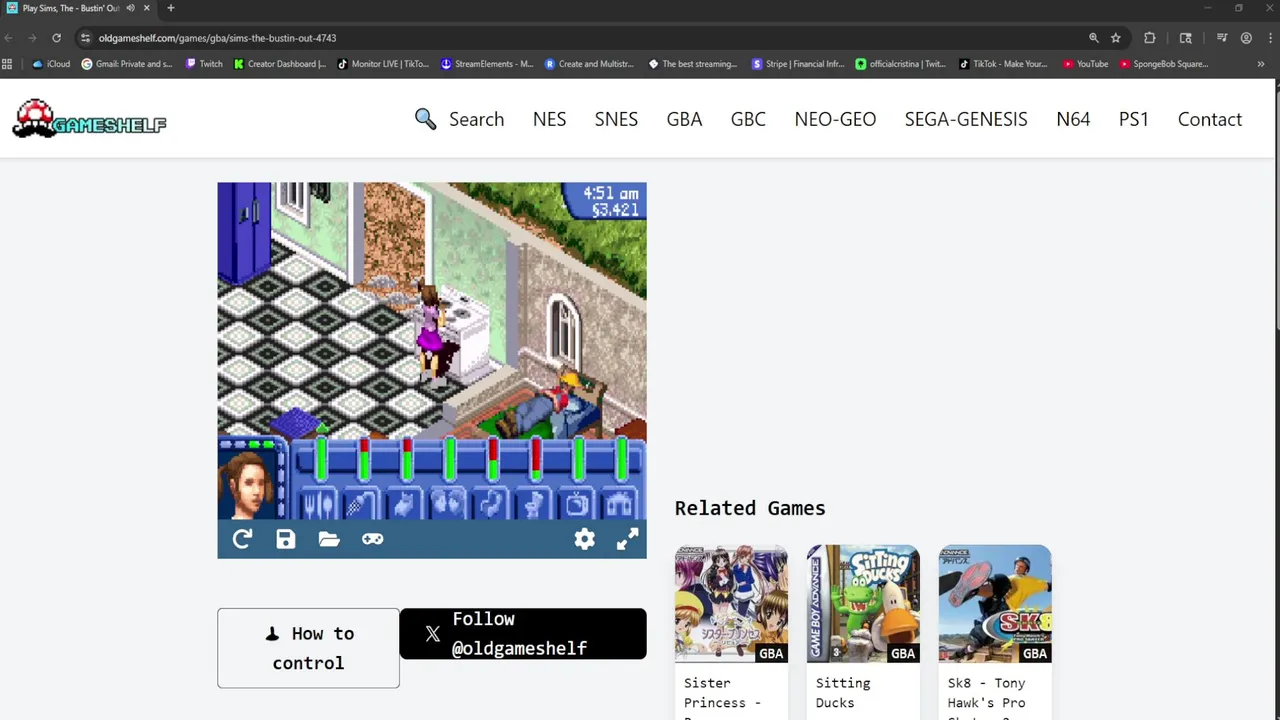
Task: Open Sitting Ducks game cover thumbnail
Action: (x=863, y=604)
